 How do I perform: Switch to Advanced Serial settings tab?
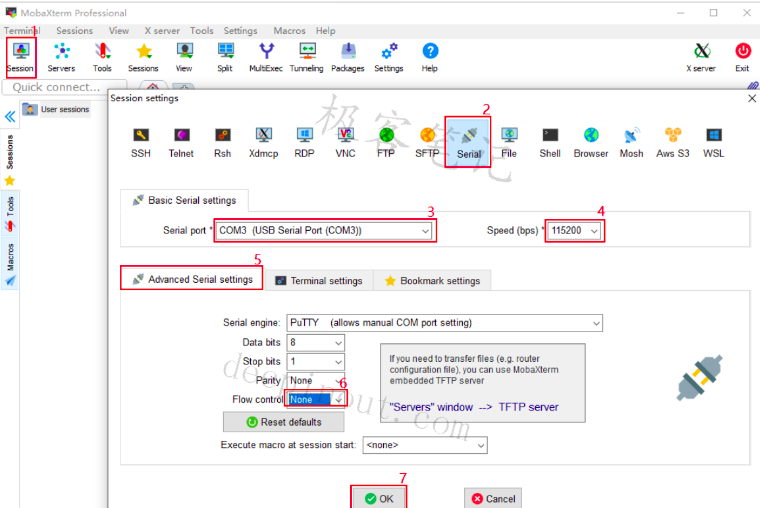point(192,279)
